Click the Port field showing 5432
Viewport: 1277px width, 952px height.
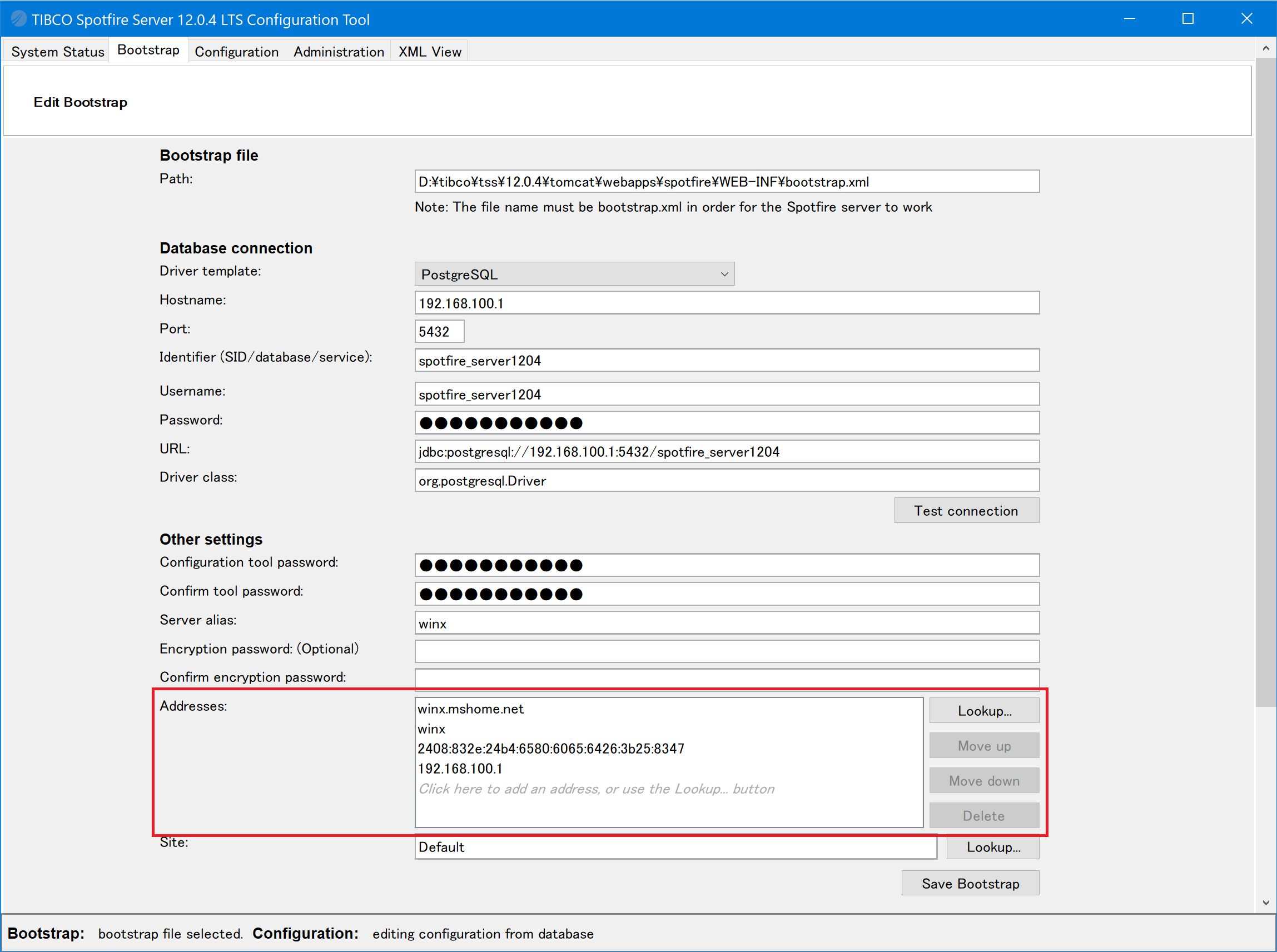(439, 331)
